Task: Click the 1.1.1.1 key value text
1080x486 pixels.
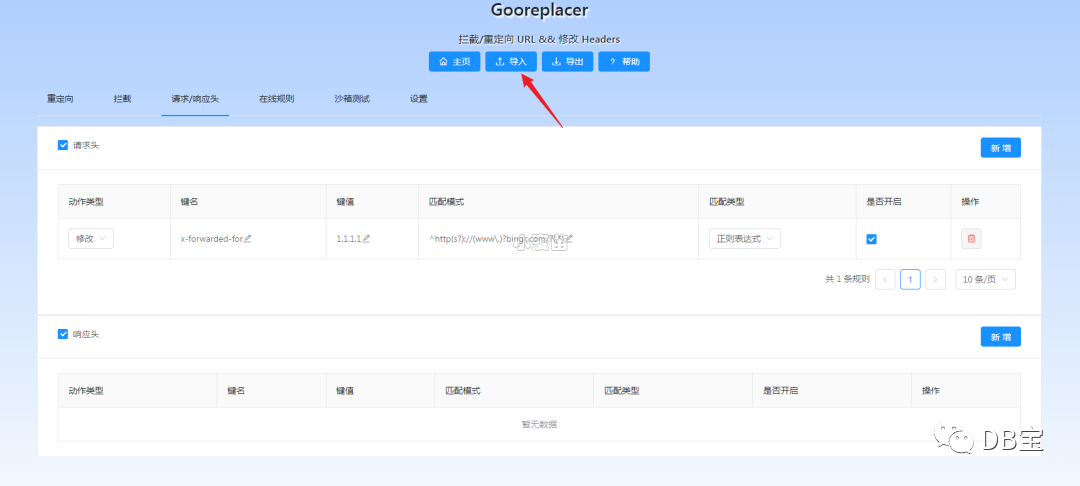Action: click(349, 239)
